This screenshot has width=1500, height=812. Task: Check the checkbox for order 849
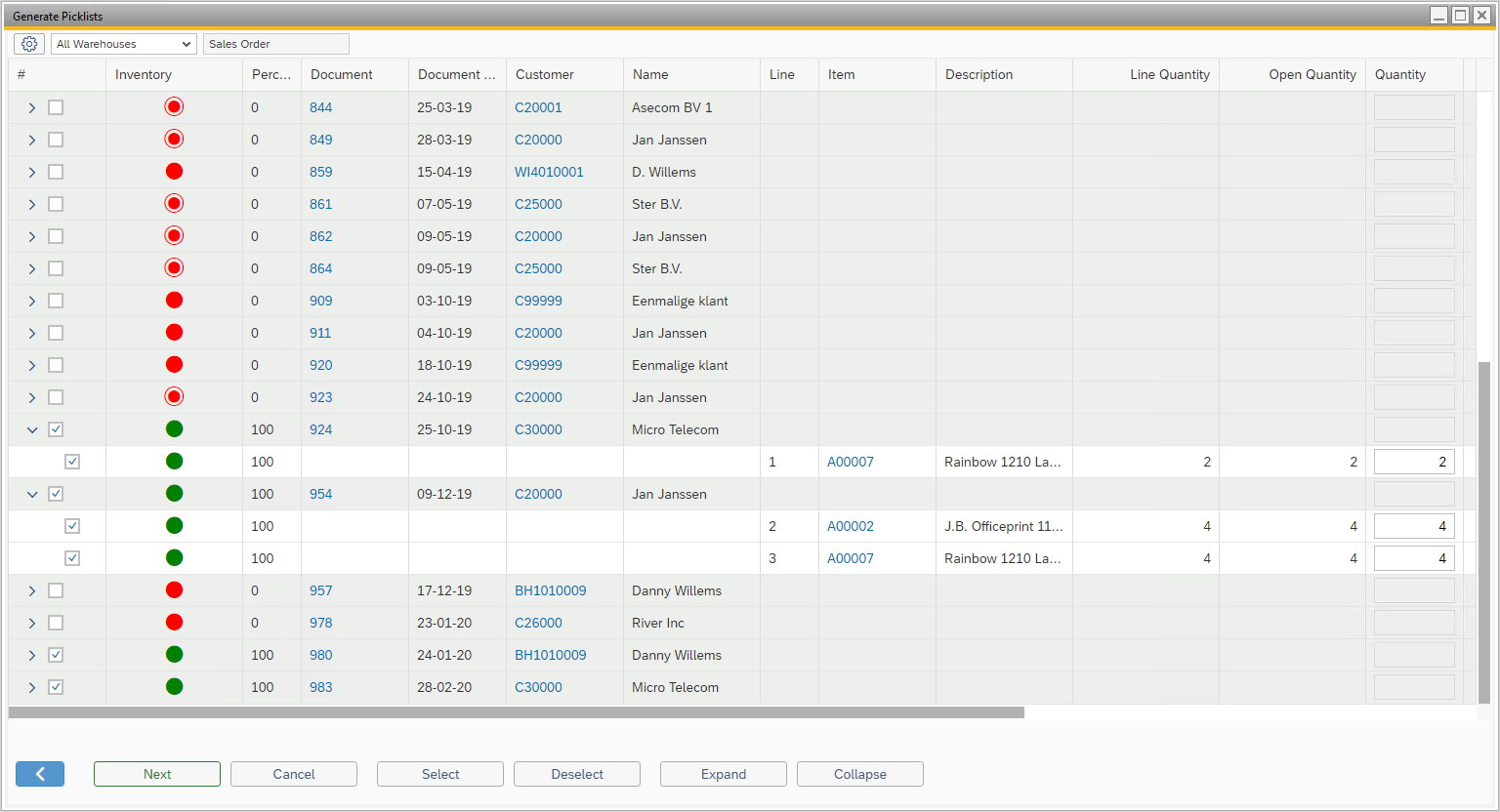[56, 140]
